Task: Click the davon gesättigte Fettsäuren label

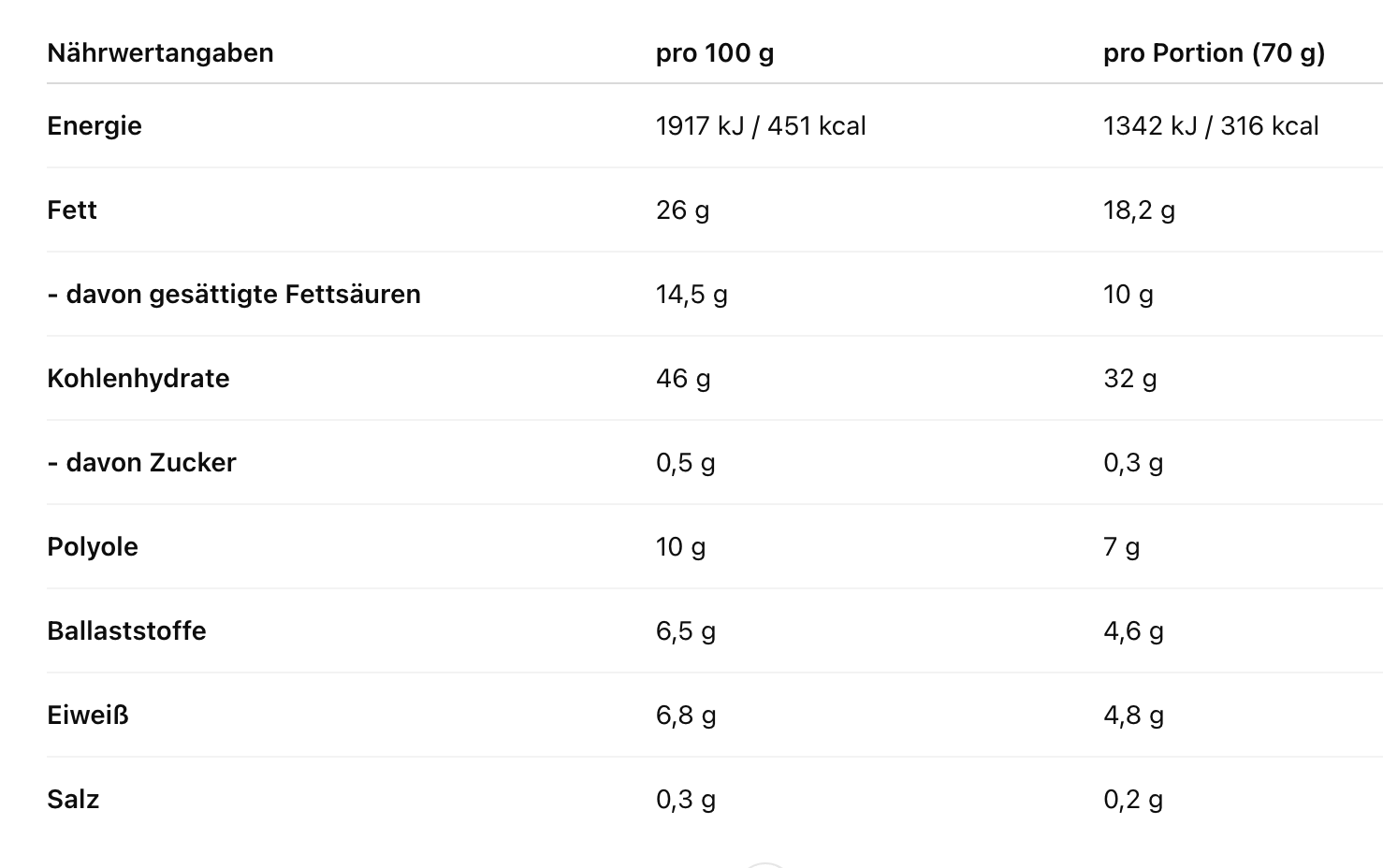Action: [x=234, y=295]
